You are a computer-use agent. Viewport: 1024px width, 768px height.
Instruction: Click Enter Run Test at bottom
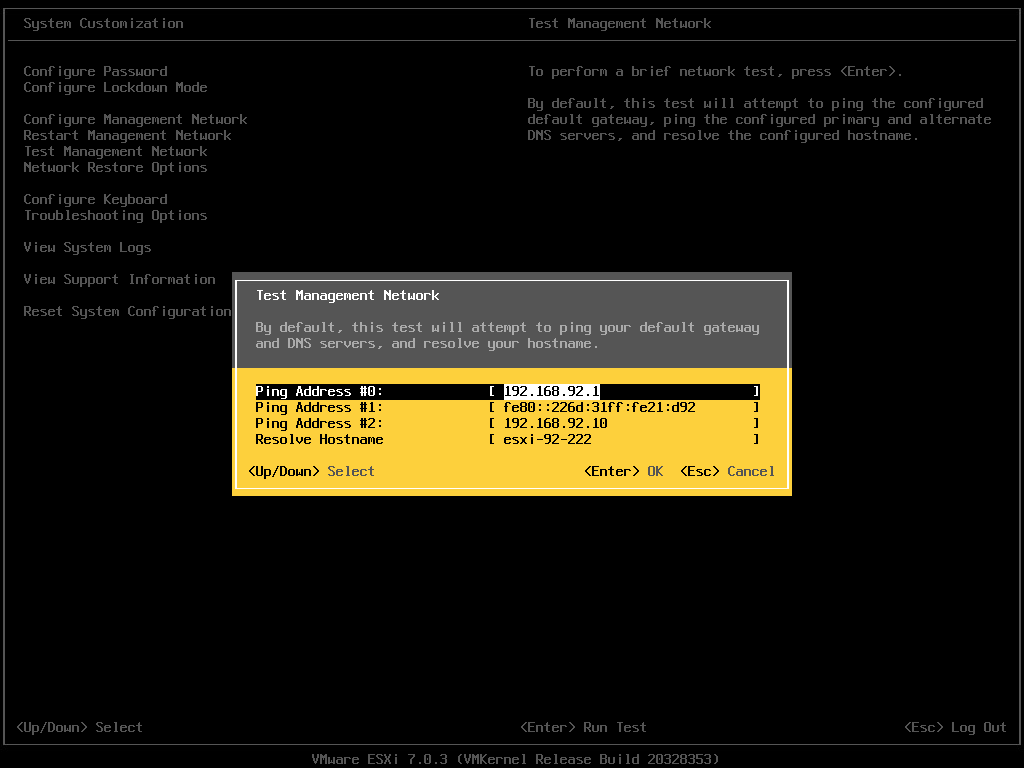coord(583,727)
